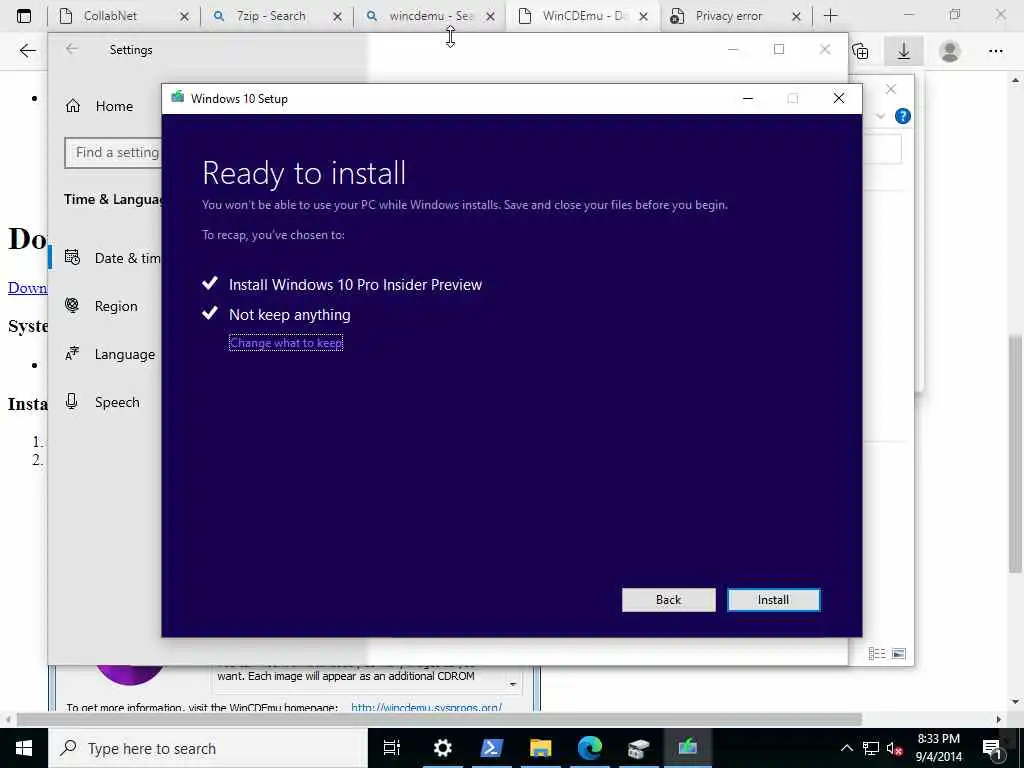Click the browser profile avatar
The height and width of the screenshot is (768, 1024).
[950, 51]
